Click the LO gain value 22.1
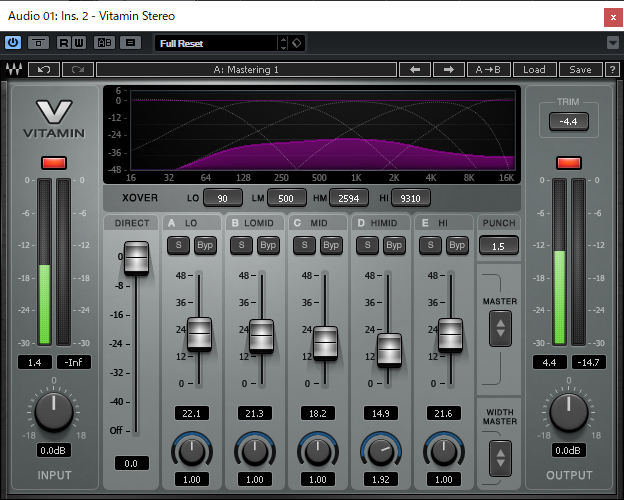 [x=191, y=413]
